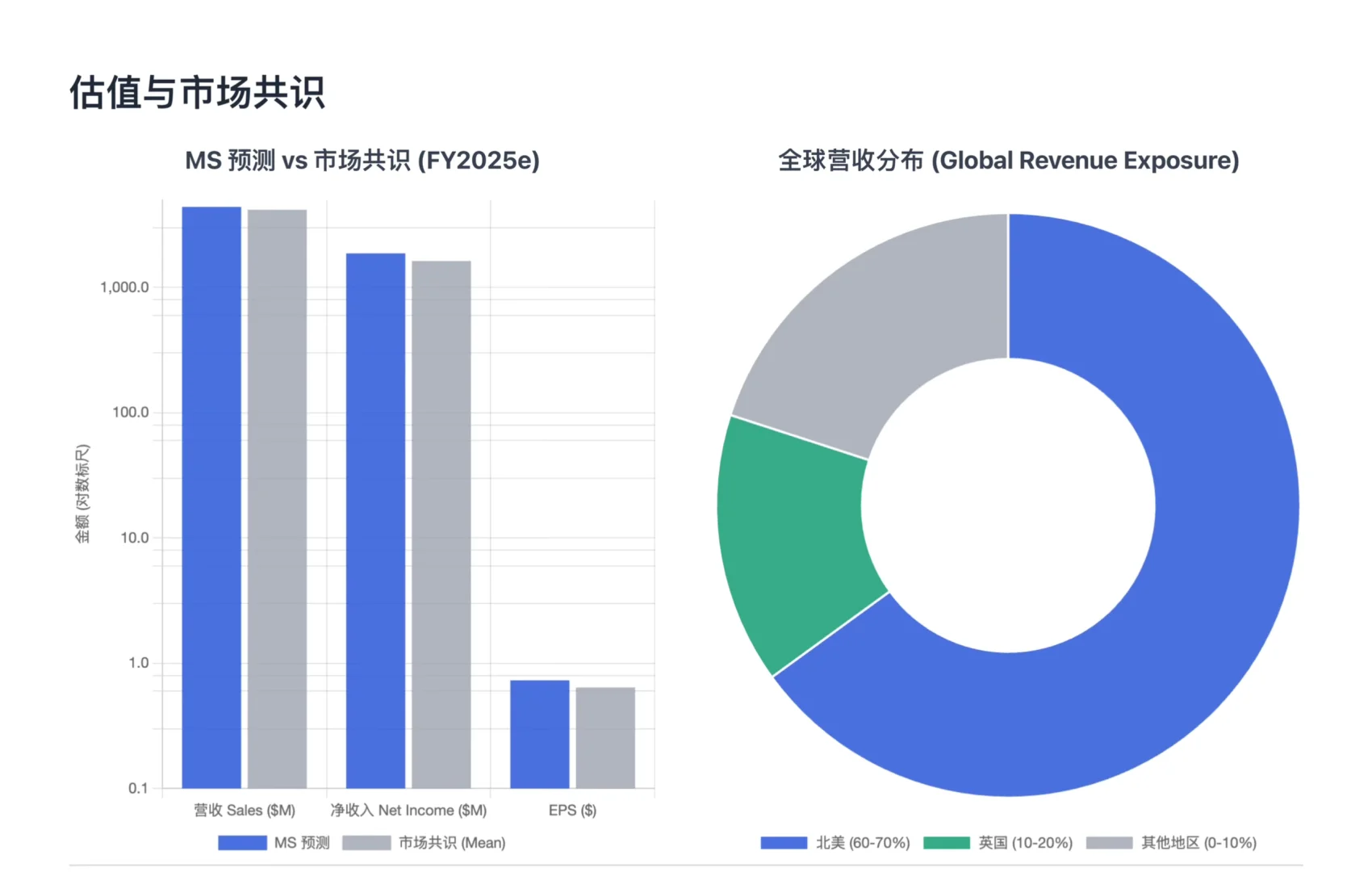Click the EPS ($) axis label
Image resolution: width=1372 pixels, height=872 pixels.
coord(571,810)
